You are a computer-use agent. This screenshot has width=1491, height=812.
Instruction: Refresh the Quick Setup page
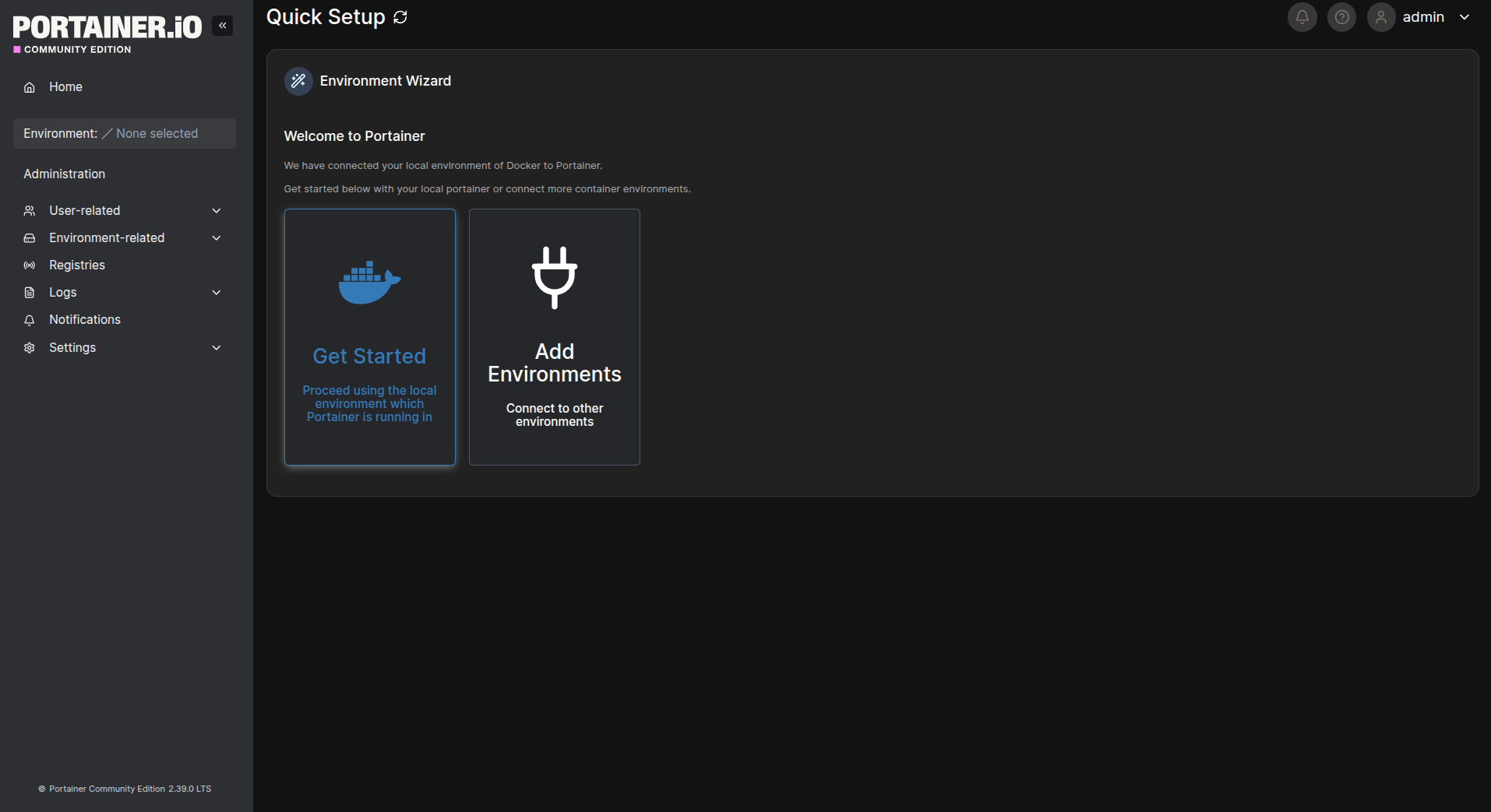tap(400, 17)
